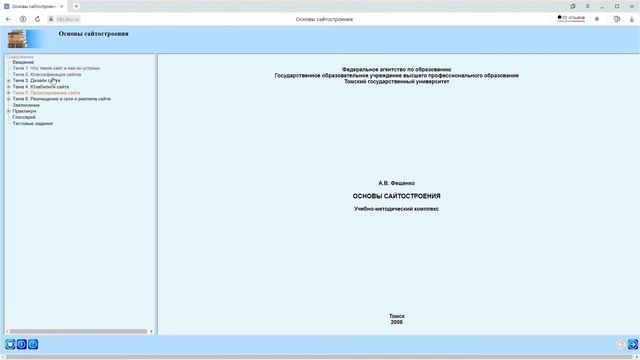Open Глоссарий in contents tree
Image resolution: width=640 pixels, height=360 pixels.
coord(24,117)
